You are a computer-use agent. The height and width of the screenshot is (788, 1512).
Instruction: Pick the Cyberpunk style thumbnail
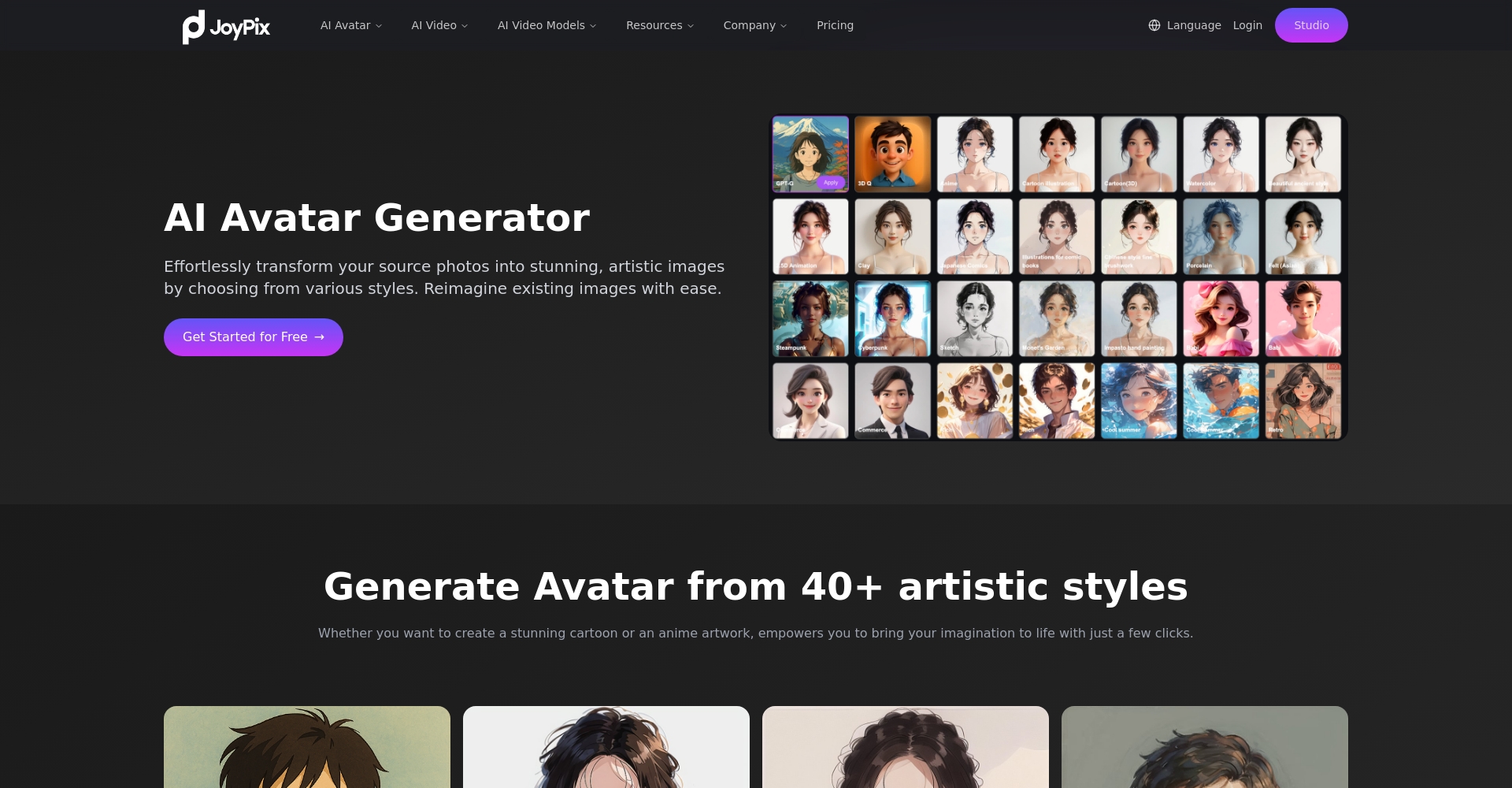(x=892, y=318)
